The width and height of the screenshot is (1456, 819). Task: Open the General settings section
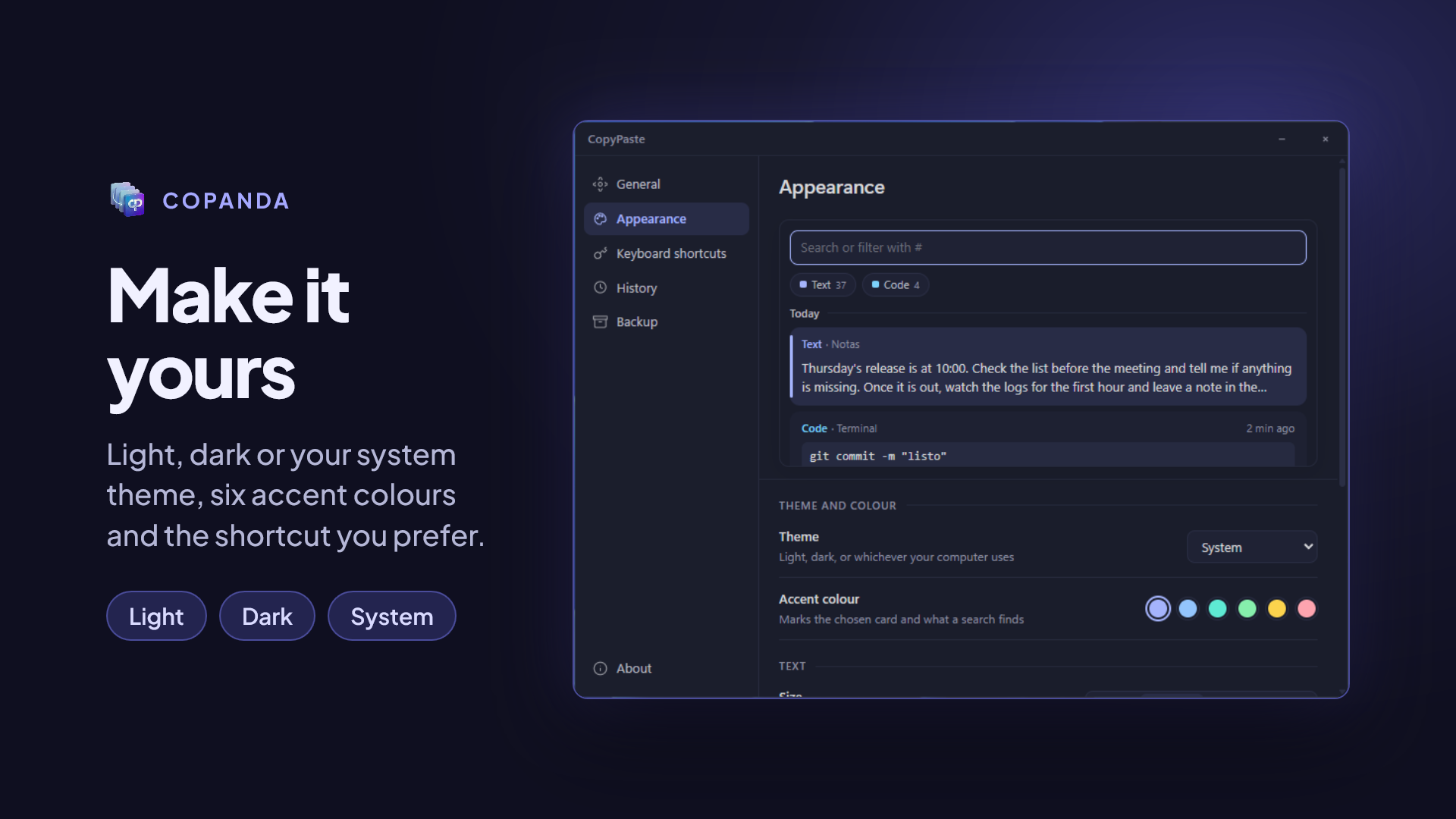click(666, 184)
